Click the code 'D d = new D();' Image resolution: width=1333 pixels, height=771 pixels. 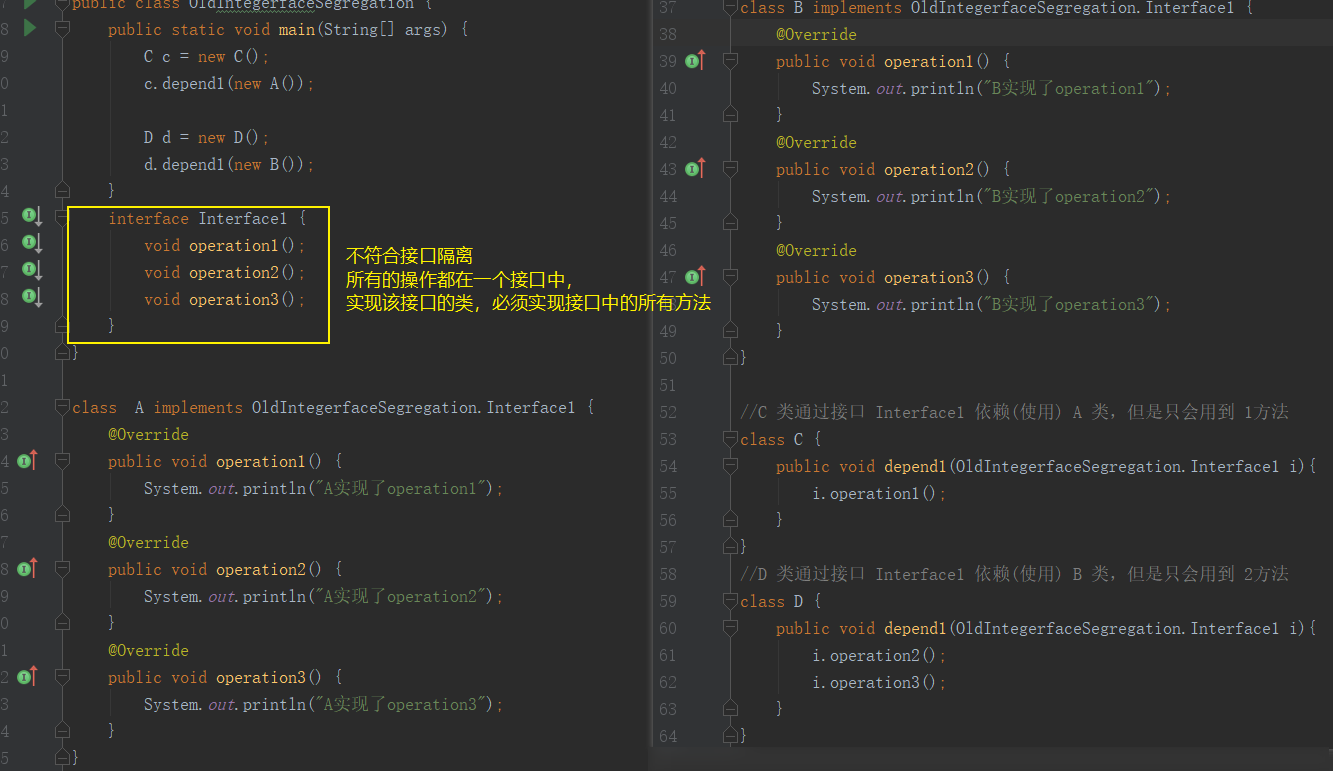(x=207, y=137)
